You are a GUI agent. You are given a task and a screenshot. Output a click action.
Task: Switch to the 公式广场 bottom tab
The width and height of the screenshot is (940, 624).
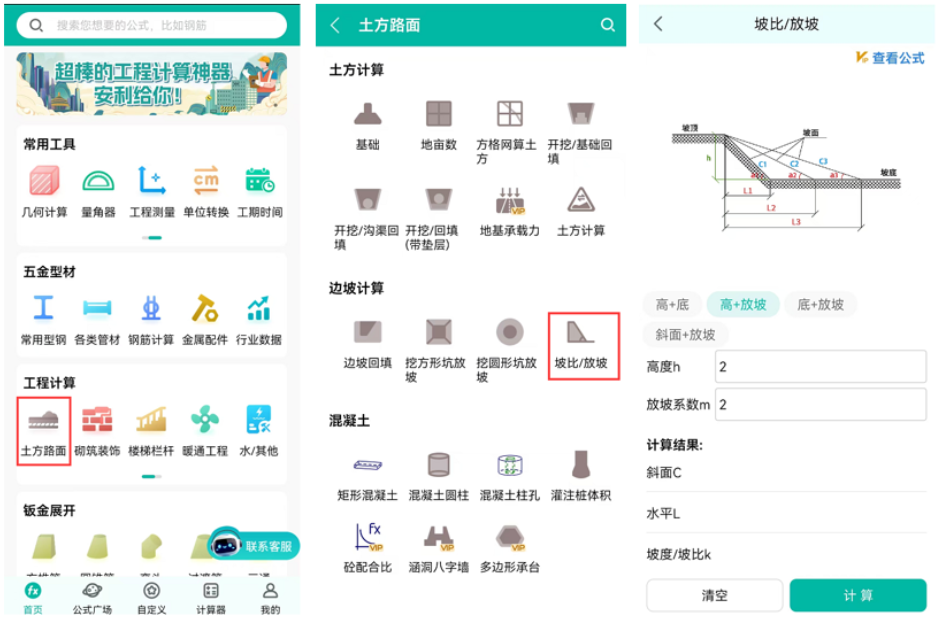click(x=92, y=598)
